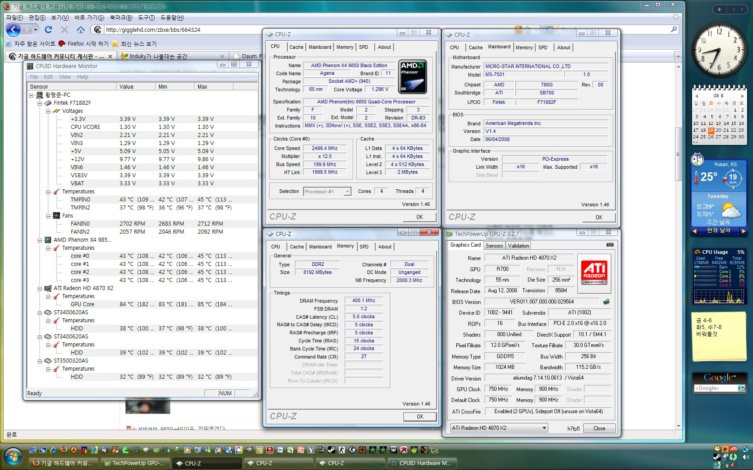
Task: Collapse the AMD Phenom X4 tree node
Action: (40, 240)
